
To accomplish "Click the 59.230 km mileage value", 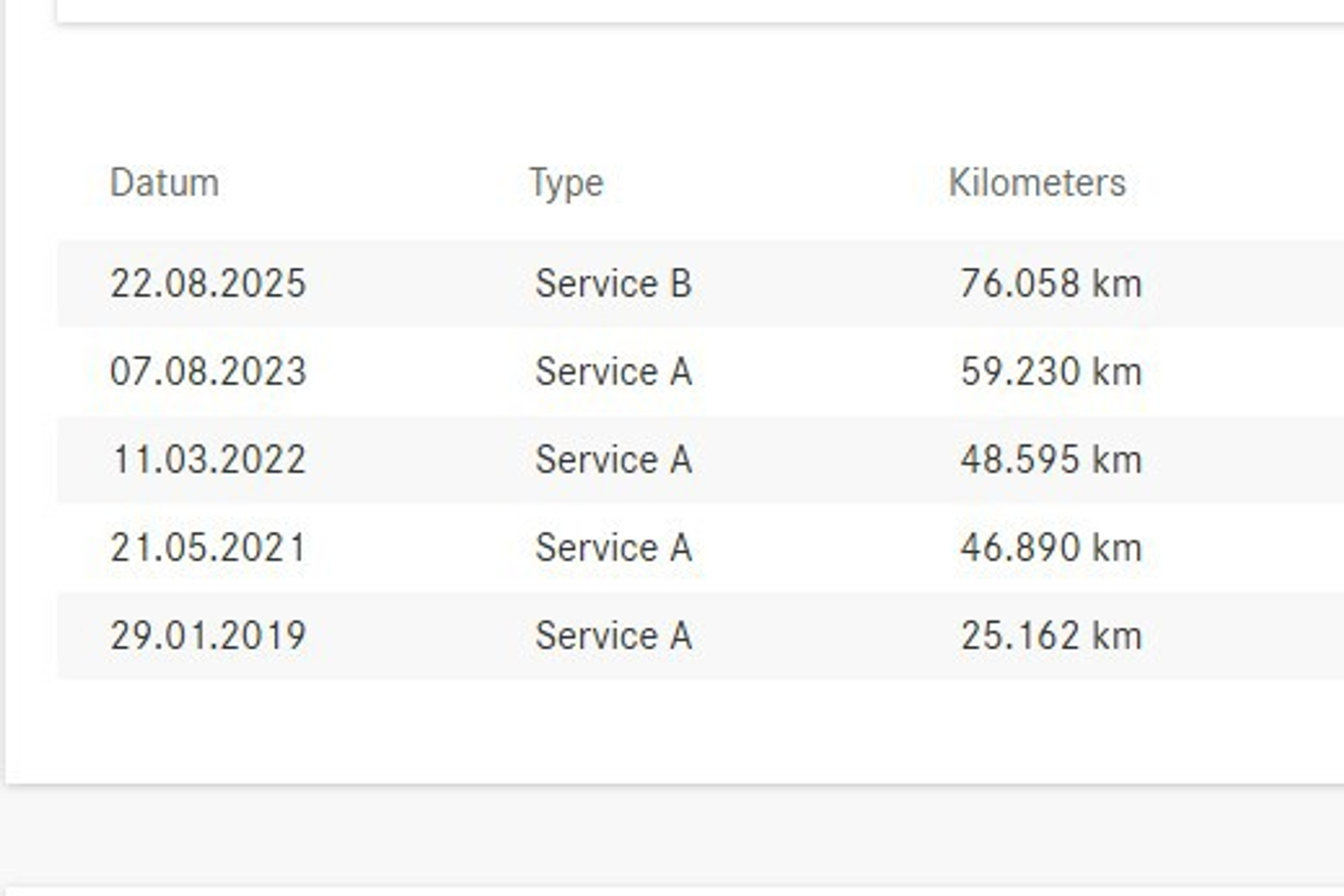I will click(x=1051, y=371).
